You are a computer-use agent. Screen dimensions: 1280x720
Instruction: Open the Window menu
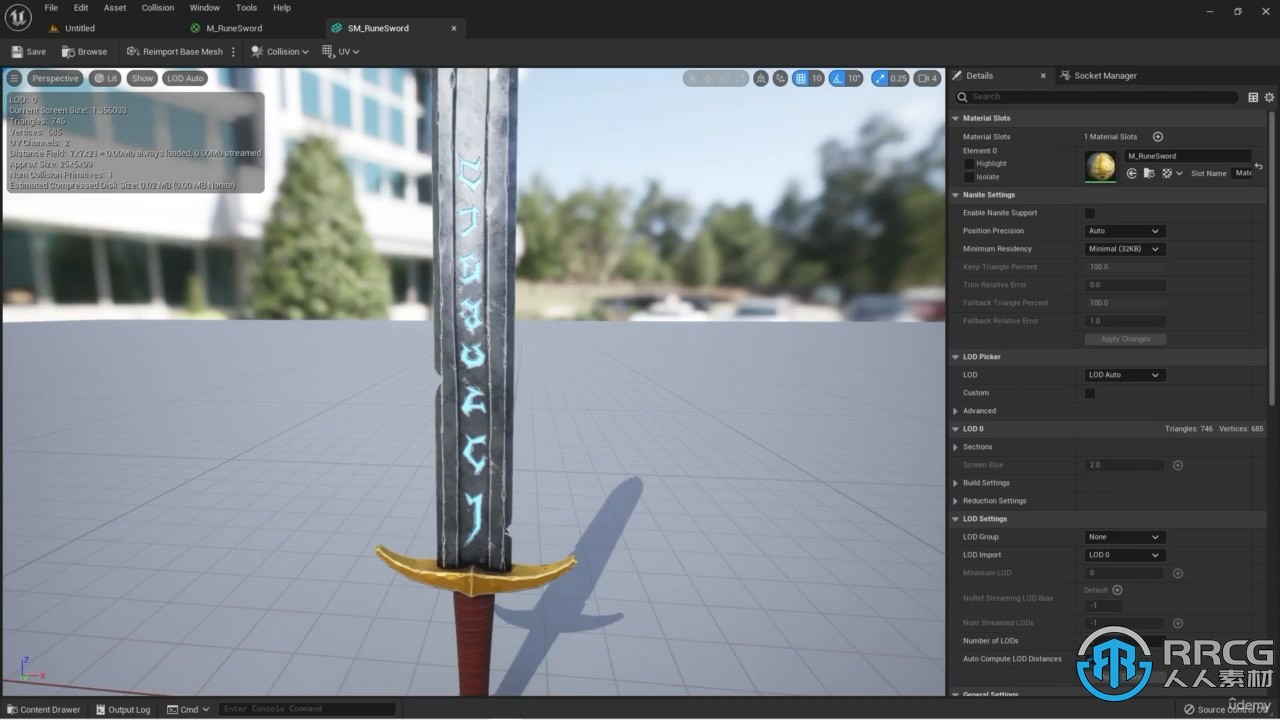(x=205, y=8)
